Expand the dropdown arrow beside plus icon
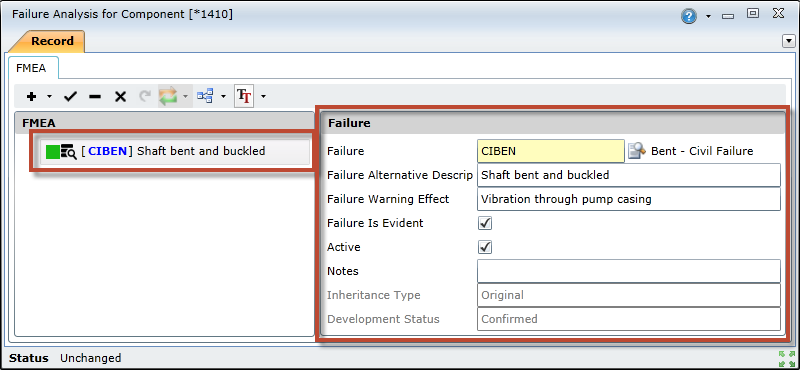 [49, 96]
